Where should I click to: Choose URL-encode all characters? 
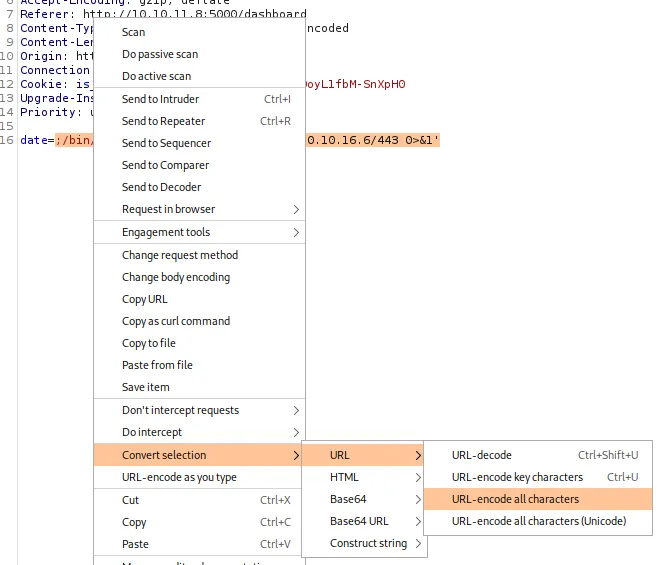538,499
